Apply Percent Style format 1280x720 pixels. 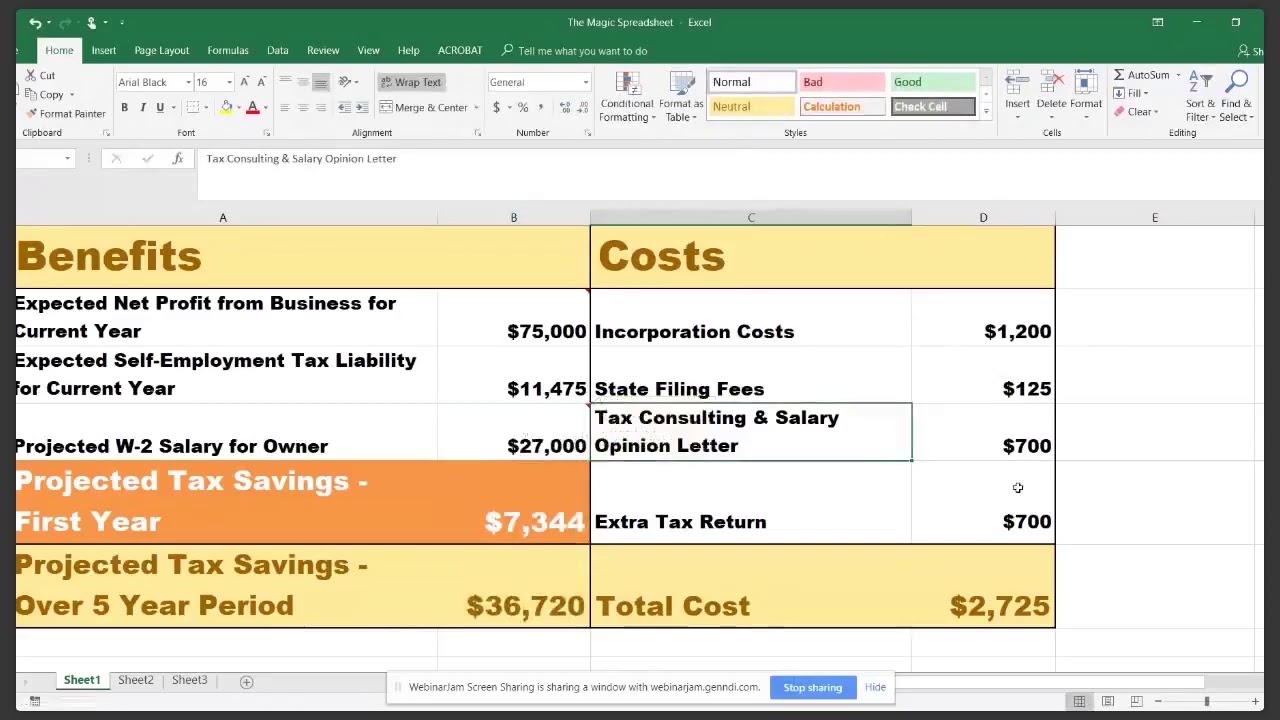(523, 107)
